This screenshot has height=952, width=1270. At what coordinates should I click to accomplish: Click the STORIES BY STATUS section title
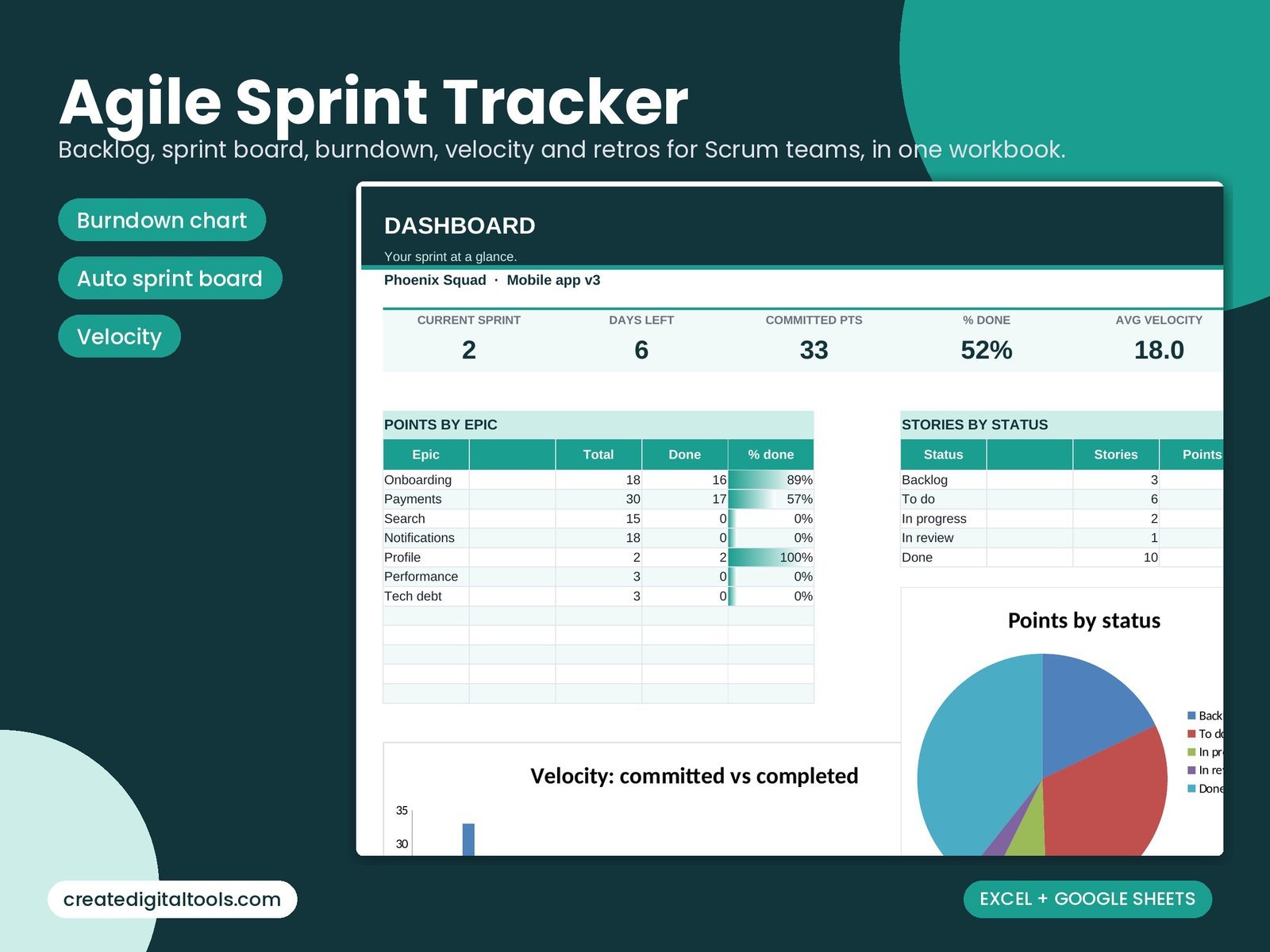coord(975,424)
